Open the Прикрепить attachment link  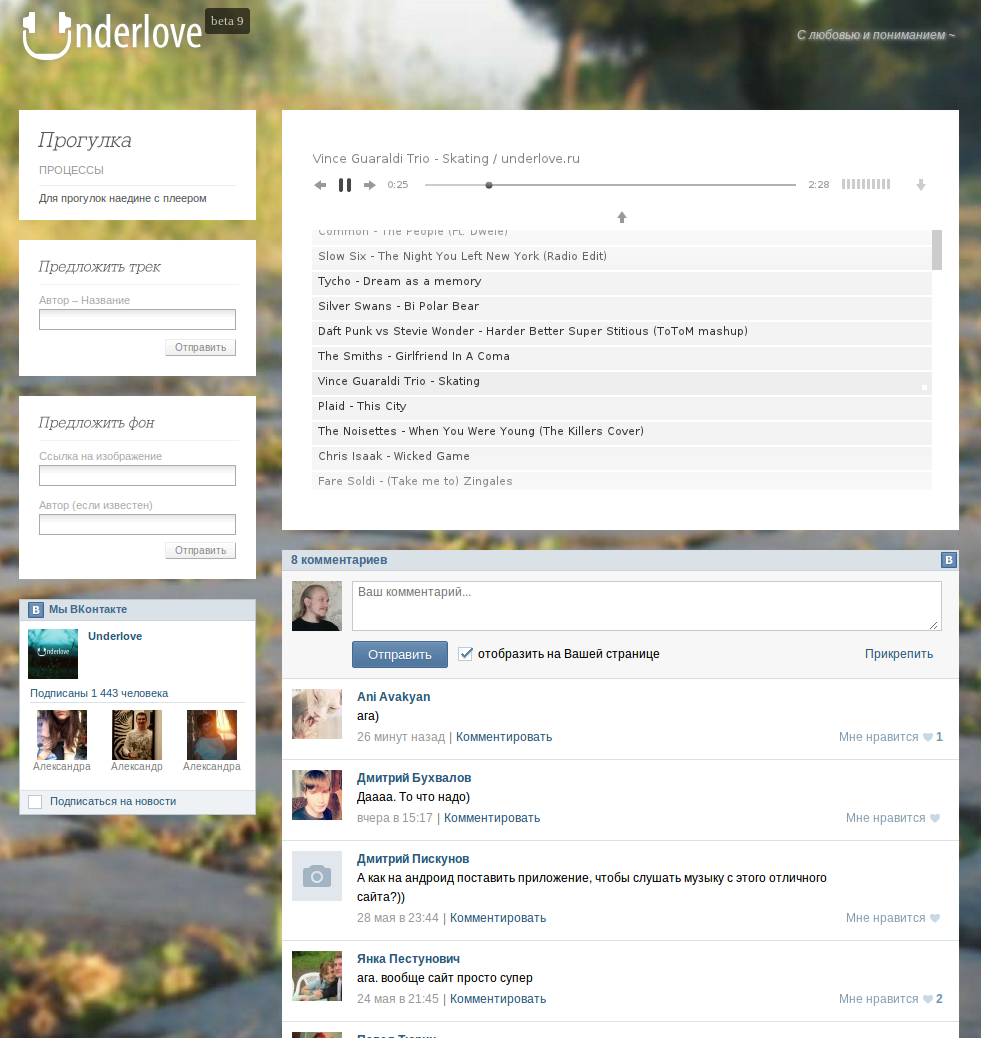point(898,654)
